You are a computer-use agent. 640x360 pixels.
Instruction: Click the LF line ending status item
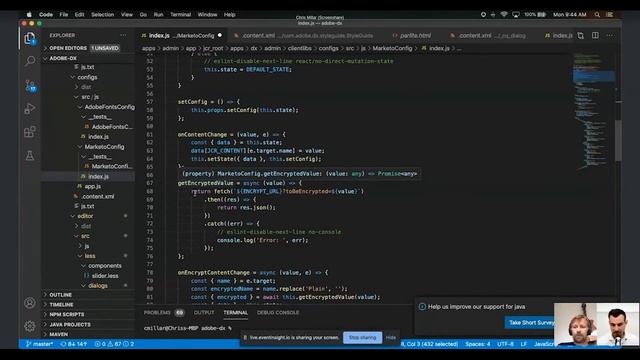tap(523, 344)
